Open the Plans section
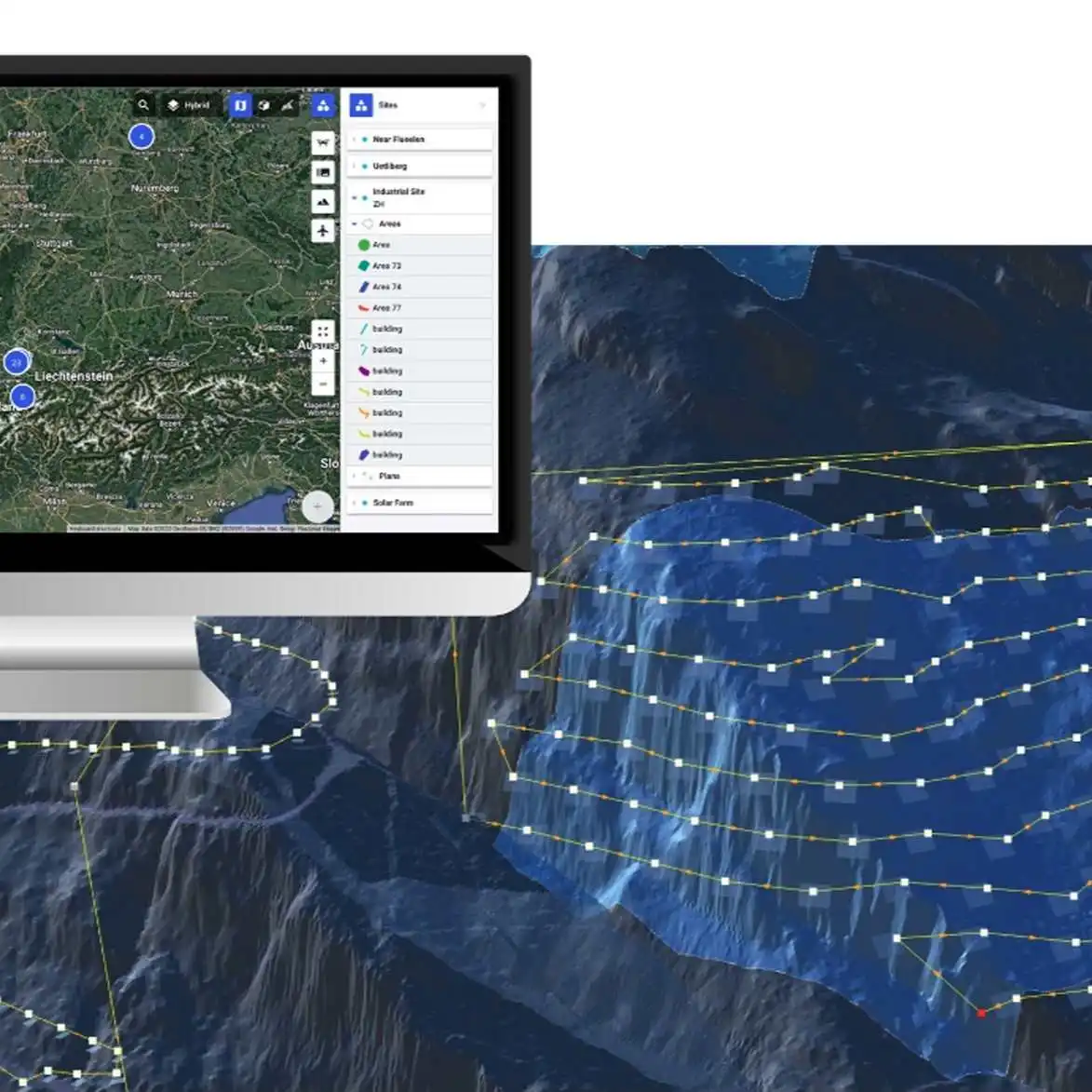The height and width of the screenshot is (1092, 1092). (389, 476)
